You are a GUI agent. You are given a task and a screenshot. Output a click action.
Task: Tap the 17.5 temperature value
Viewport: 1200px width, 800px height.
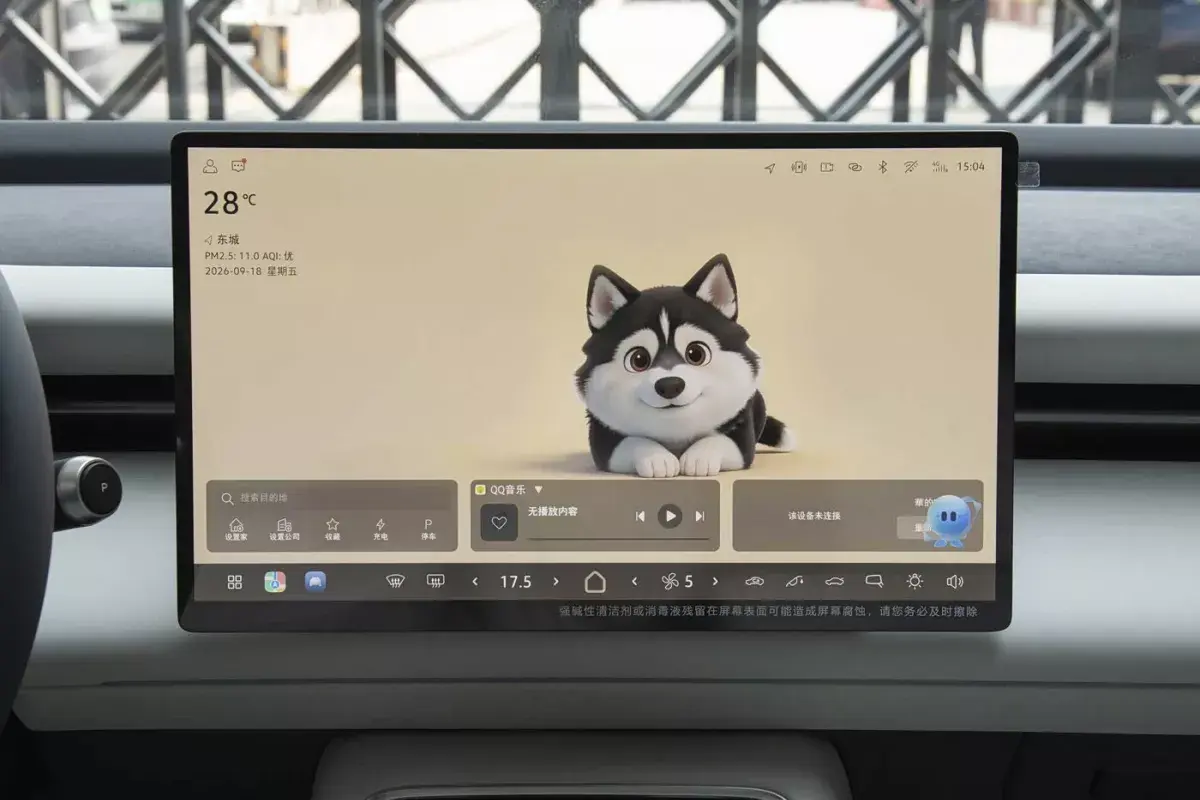[515, 582]
